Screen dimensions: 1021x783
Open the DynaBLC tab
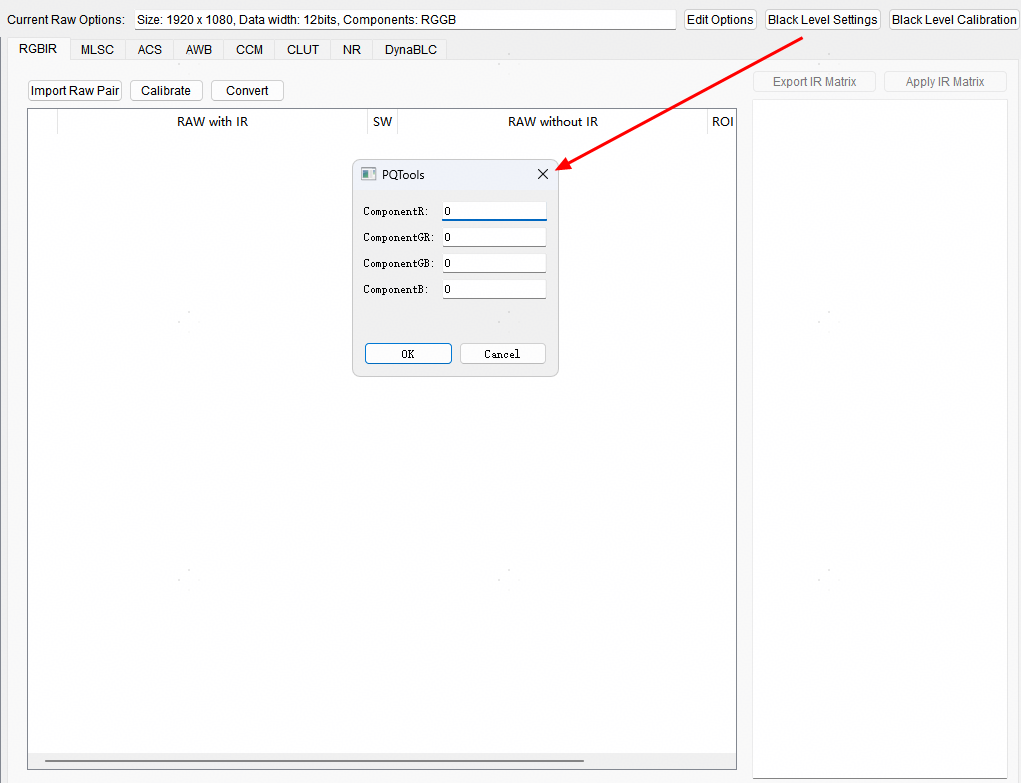pos(410,50)
